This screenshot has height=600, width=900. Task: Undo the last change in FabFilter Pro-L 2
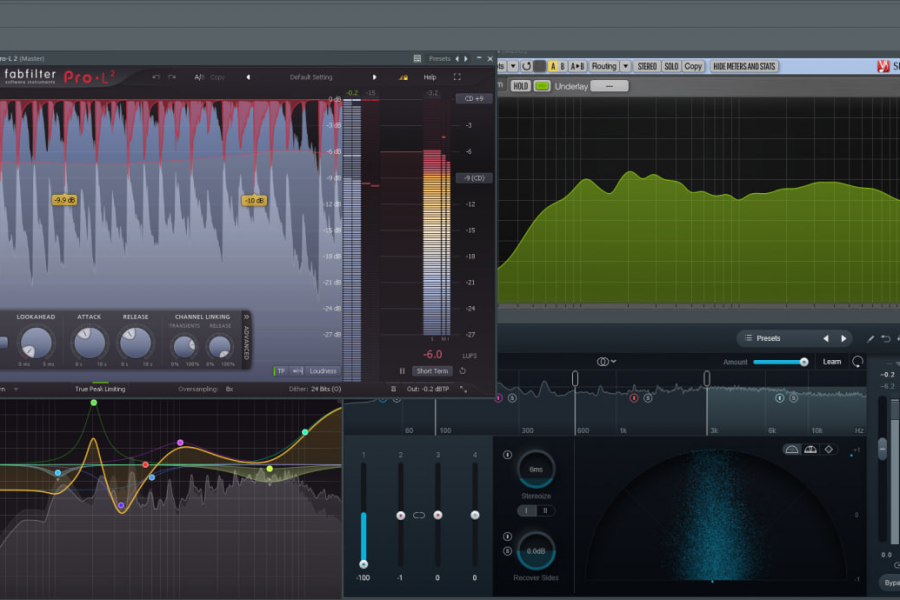coord(156,77)
